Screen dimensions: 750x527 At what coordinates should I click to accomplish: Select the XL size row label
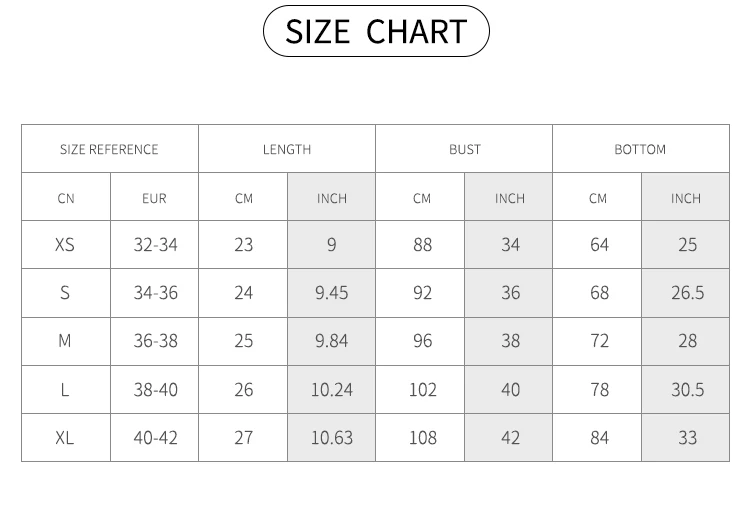65,438
